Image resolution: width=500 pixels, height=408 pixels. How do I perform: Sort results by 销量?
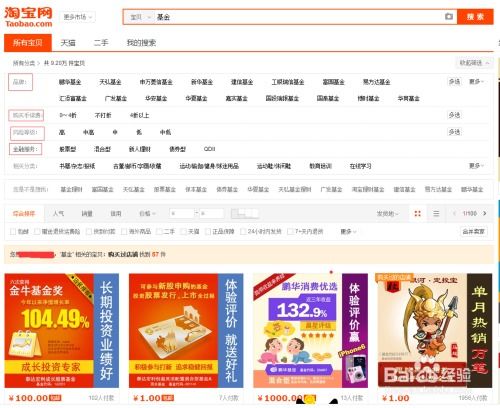click(x=87, y=213)
